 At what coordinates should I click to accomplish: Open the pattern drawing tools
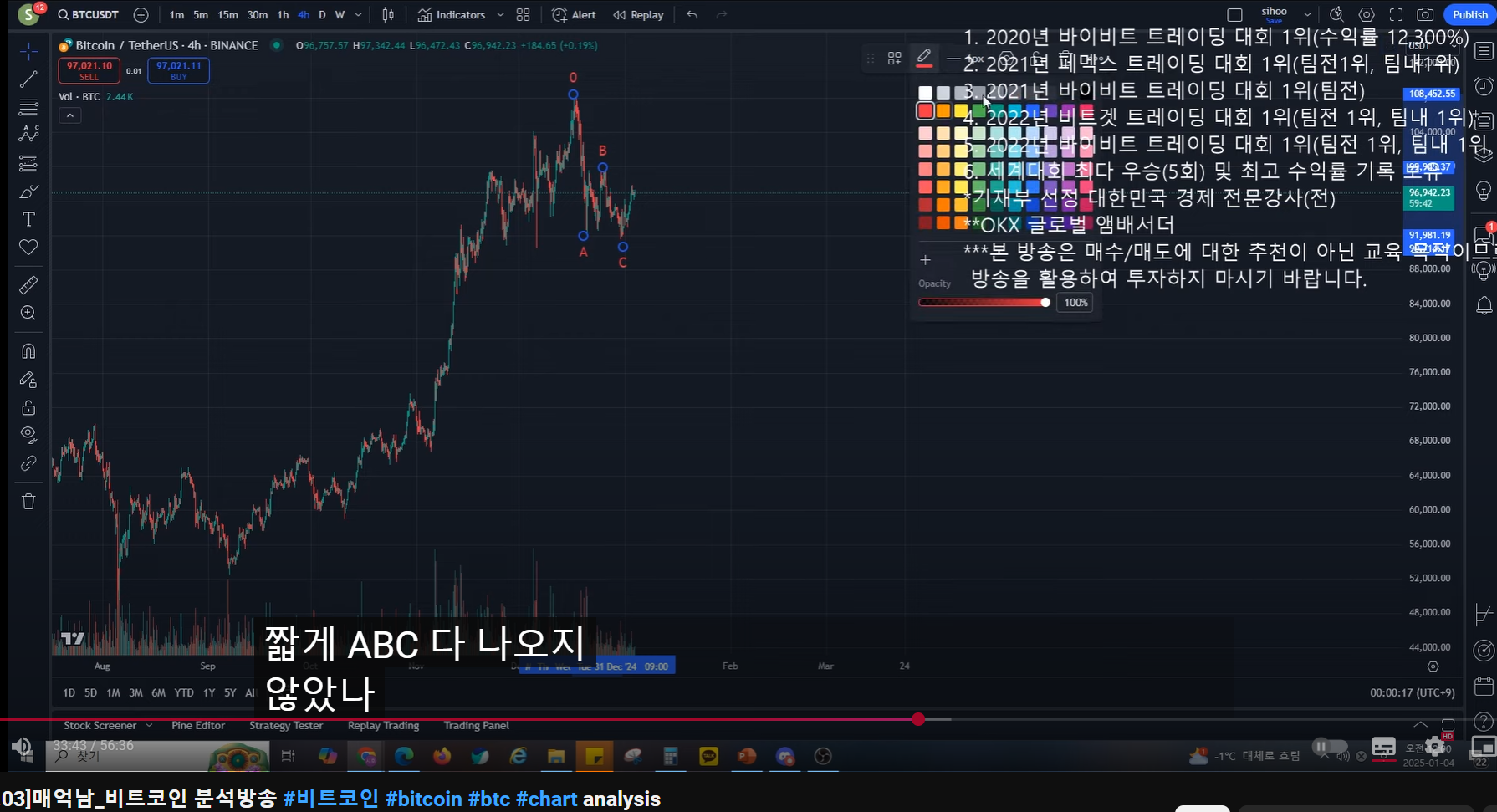(28, 135)
